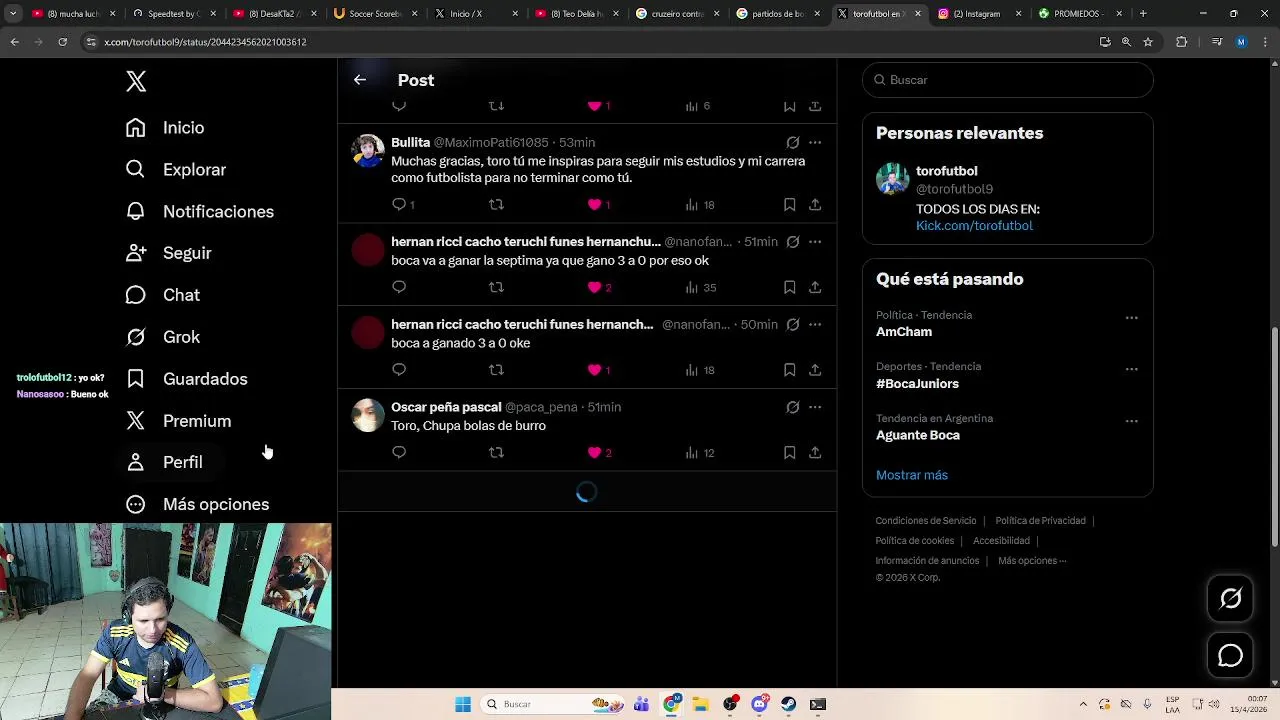
Task: Open Guardados in the sidebar
Action: pyautogui.click(x=187, y=379)
